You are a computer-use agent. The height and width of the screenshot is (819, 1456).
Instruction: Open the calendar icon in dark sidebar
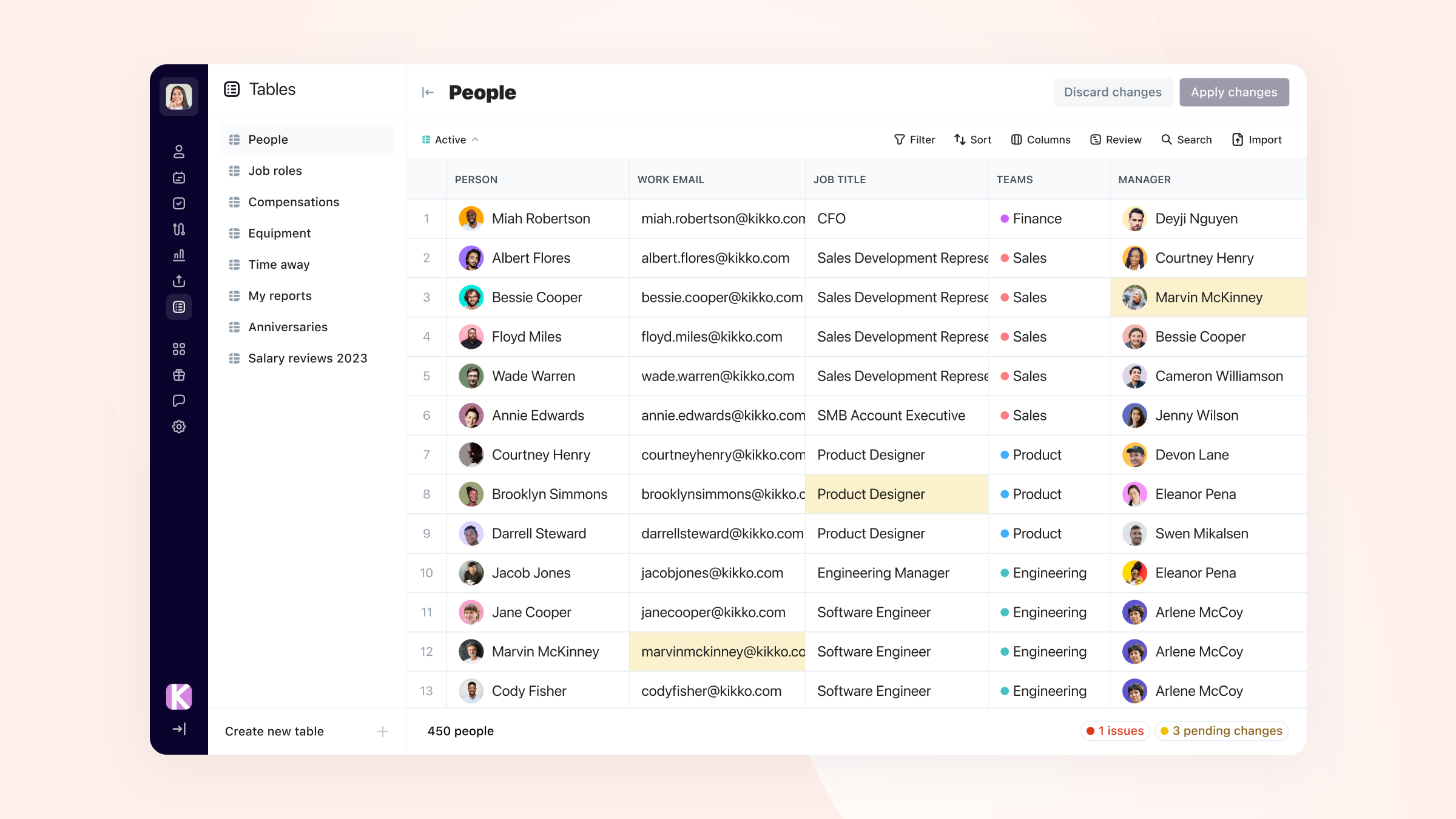coord(178,178)
